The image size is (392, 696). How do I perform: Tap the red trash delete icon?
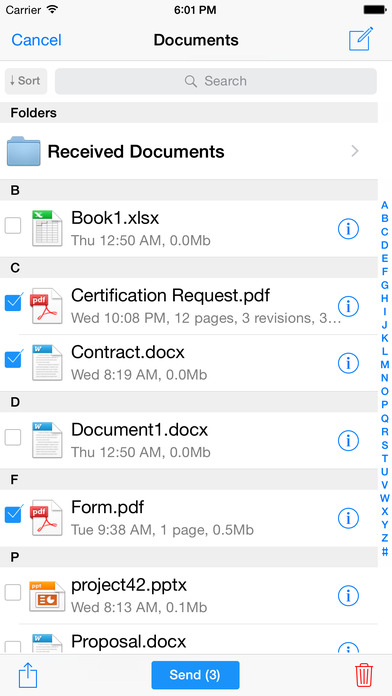[x=364, y=675]
